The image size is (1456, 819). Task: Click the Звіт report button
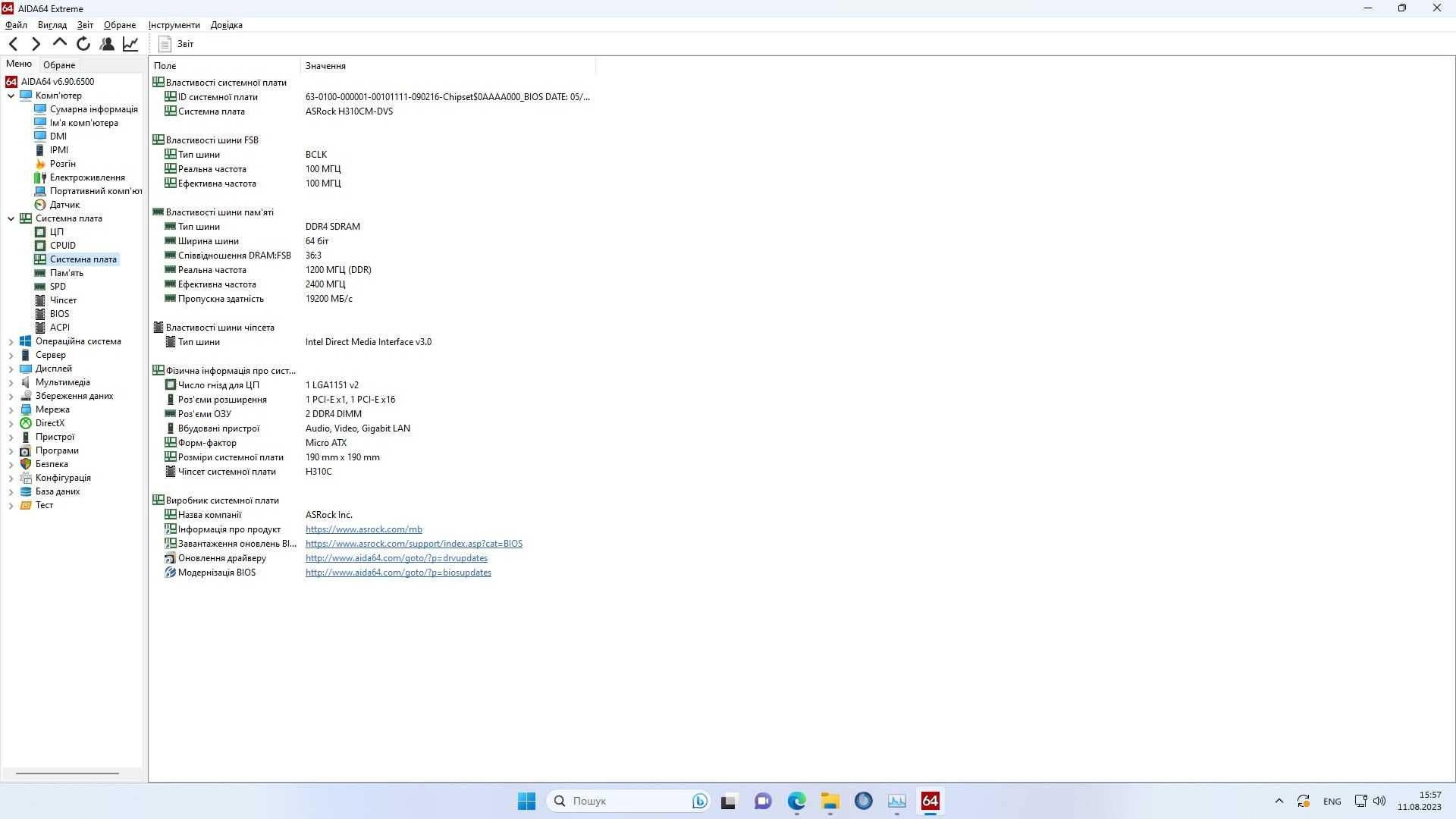[177, 44]
